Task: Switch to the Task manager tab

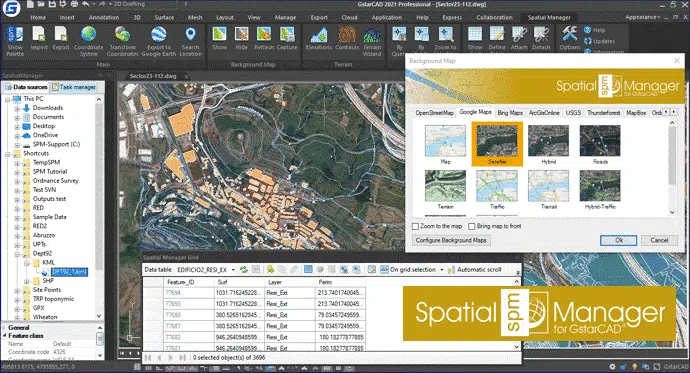Action: [74, 87]
